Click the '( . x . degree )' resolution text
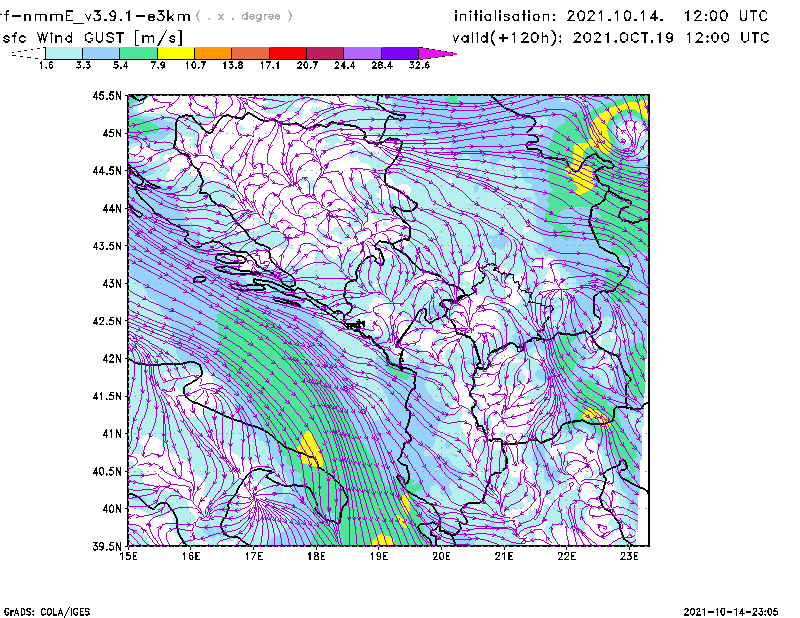 click(x=244, y=16)
